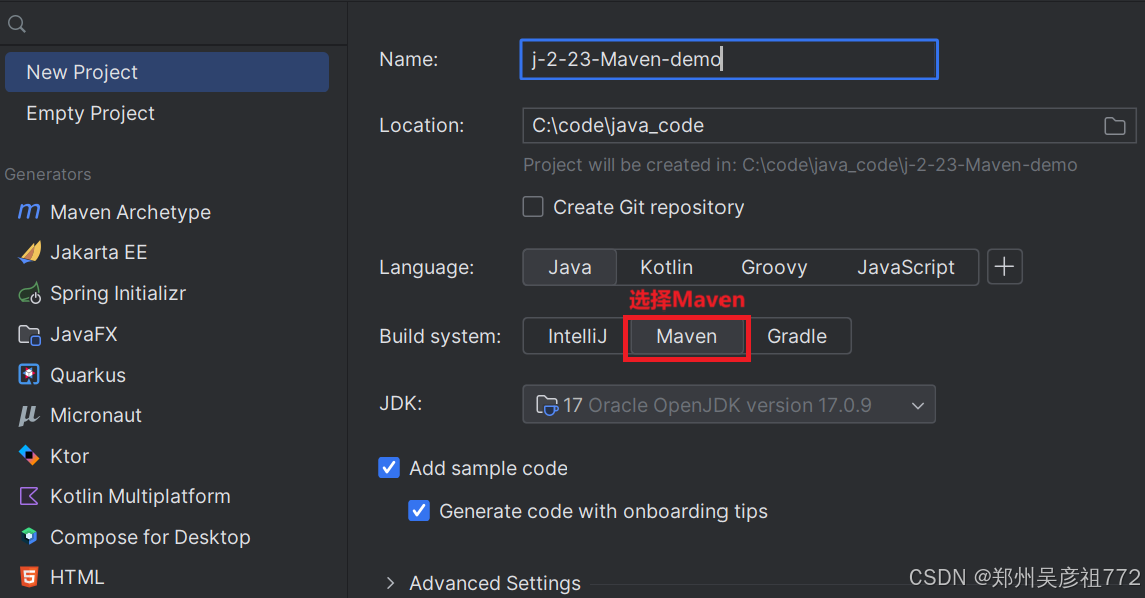This screenshot has height=598, width=1145.
Task: Select Java as the language
Action: (x=570, y=267)
